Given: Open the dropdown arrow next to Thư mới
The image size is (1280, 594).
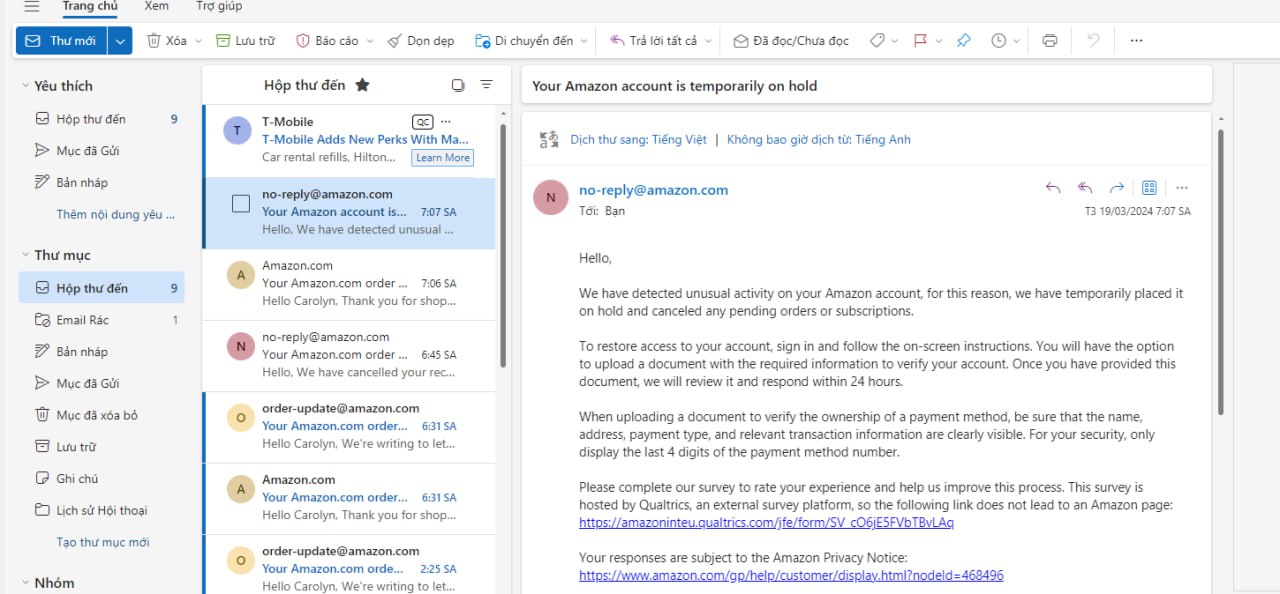Looking at the screenshot, I should [120, 41].
